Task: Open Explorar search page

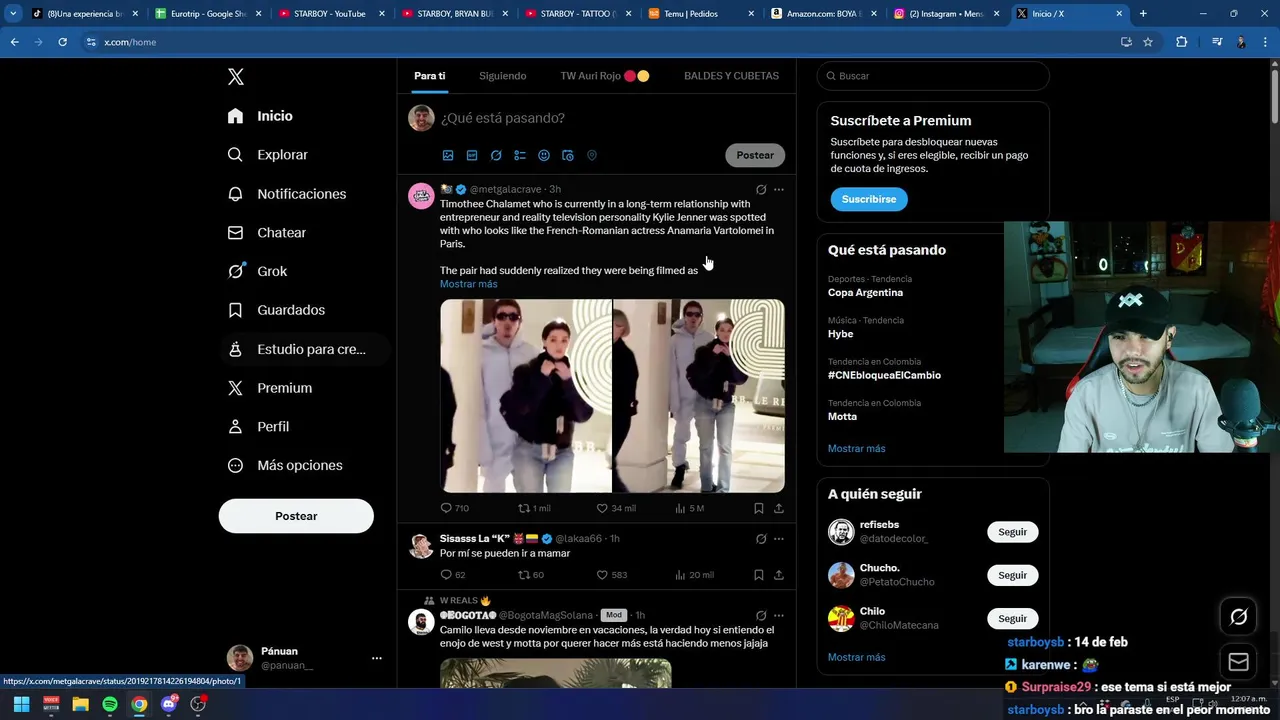Action: click(x=268, y=155)
